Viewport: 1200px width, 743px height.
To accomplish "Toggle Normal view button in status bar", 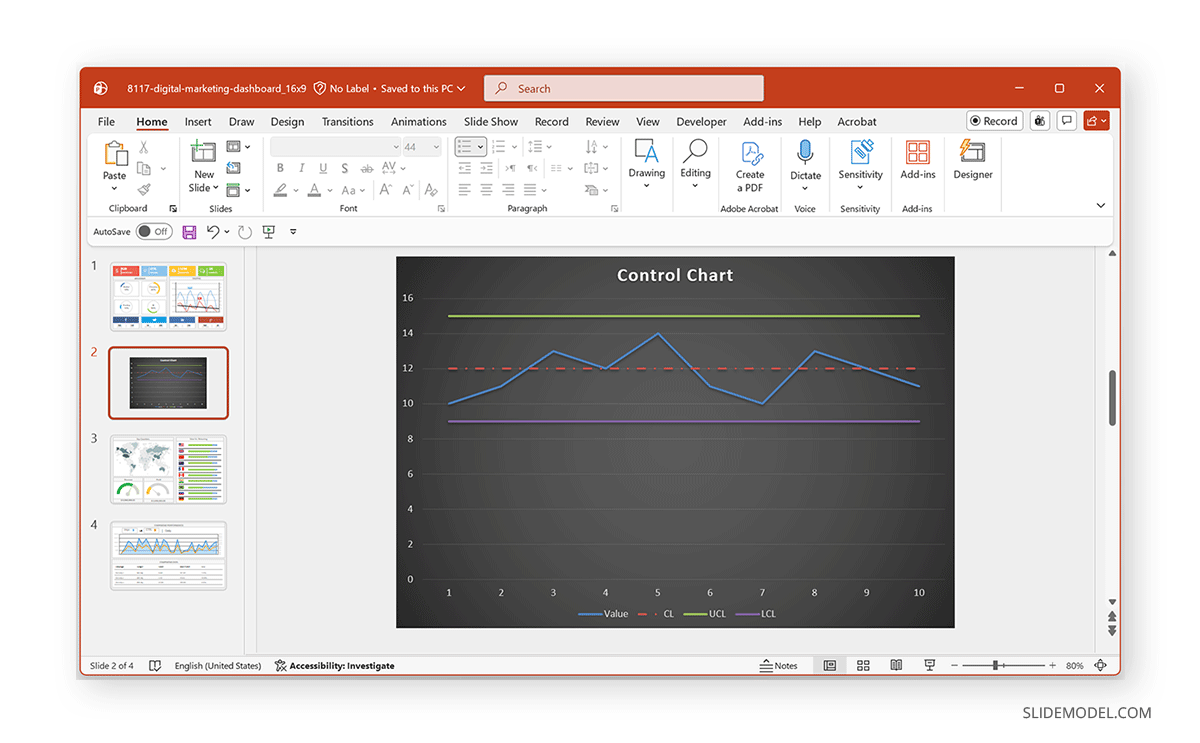I will pos(830,665).
